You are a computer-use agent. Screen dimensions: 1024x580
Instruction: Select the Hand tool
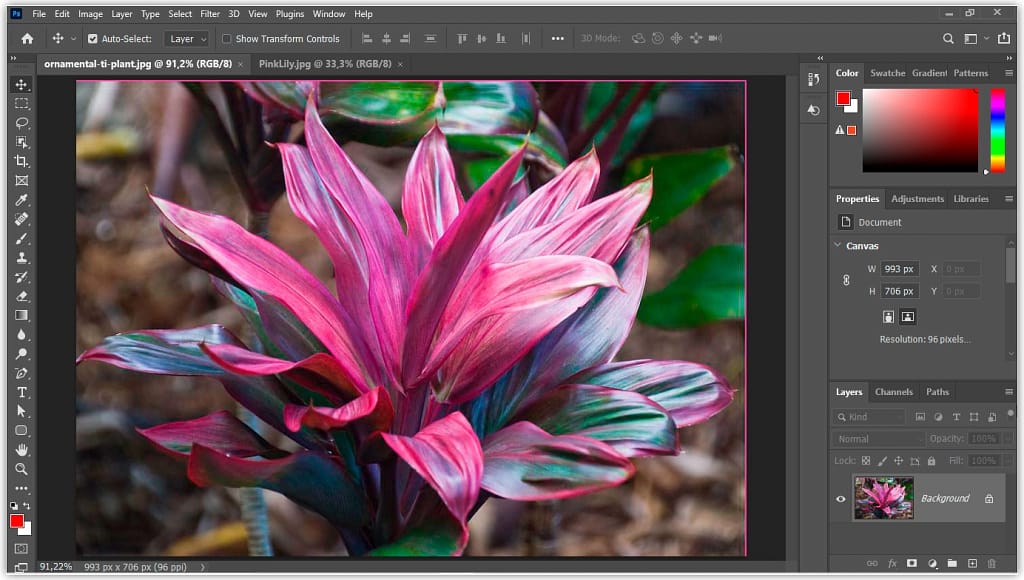tap(22, 449)
